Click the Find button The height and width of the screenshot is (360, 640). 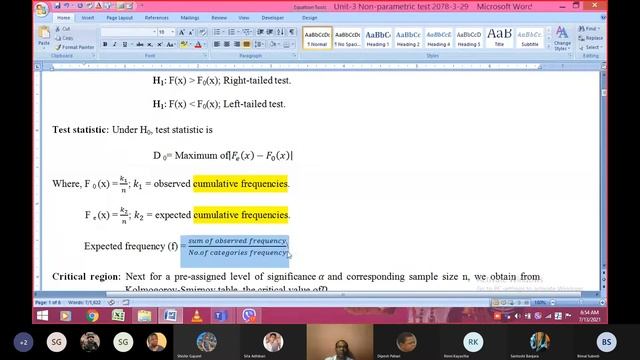tap(589, 29)
